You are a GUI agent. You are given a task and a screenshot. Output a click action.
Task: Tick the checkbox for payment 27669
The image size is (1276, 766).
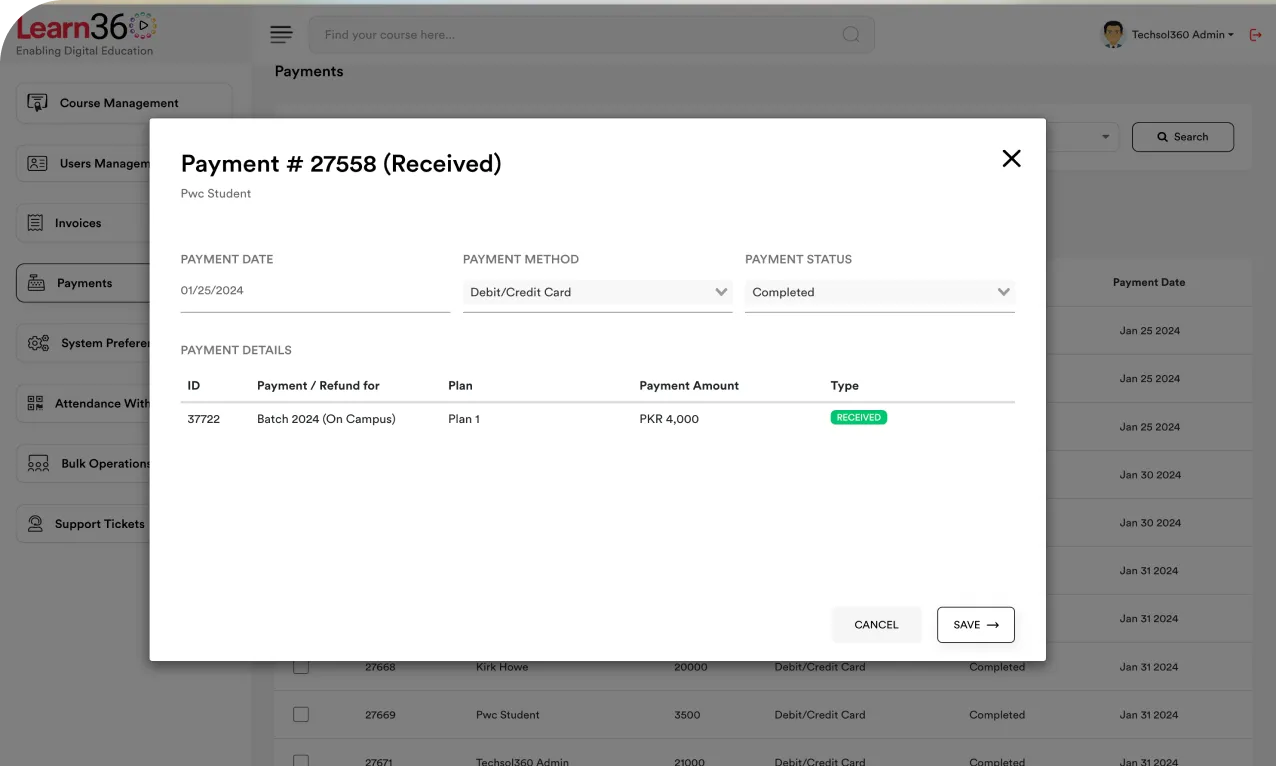(x=301, y=715)
